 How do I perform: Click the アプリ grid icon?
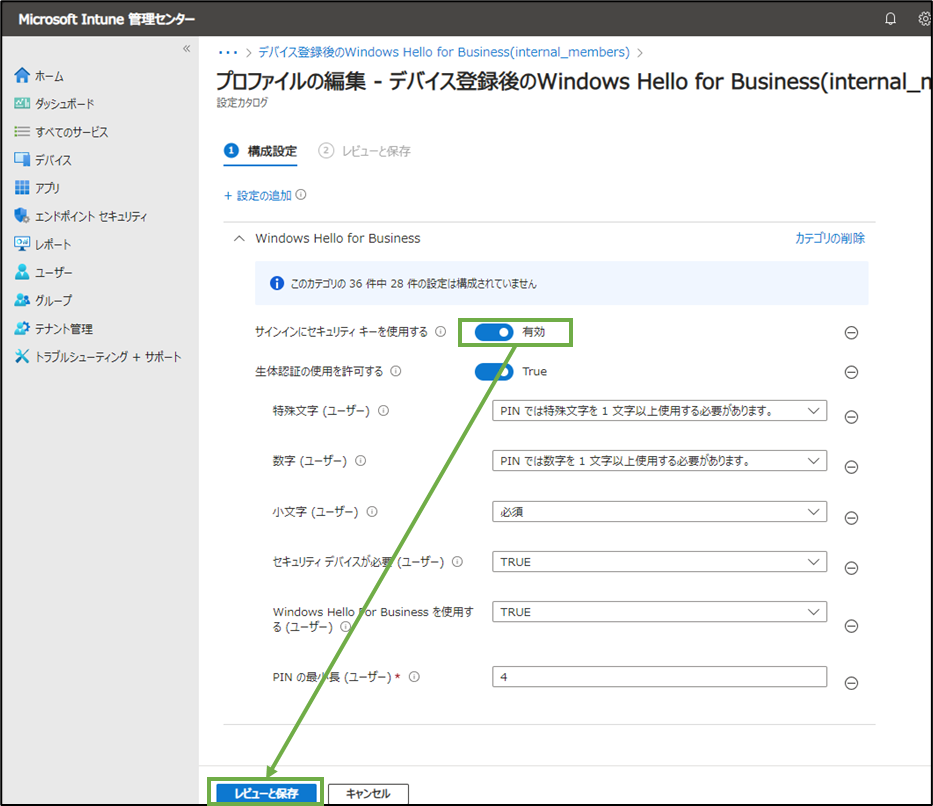coord(22,187)
